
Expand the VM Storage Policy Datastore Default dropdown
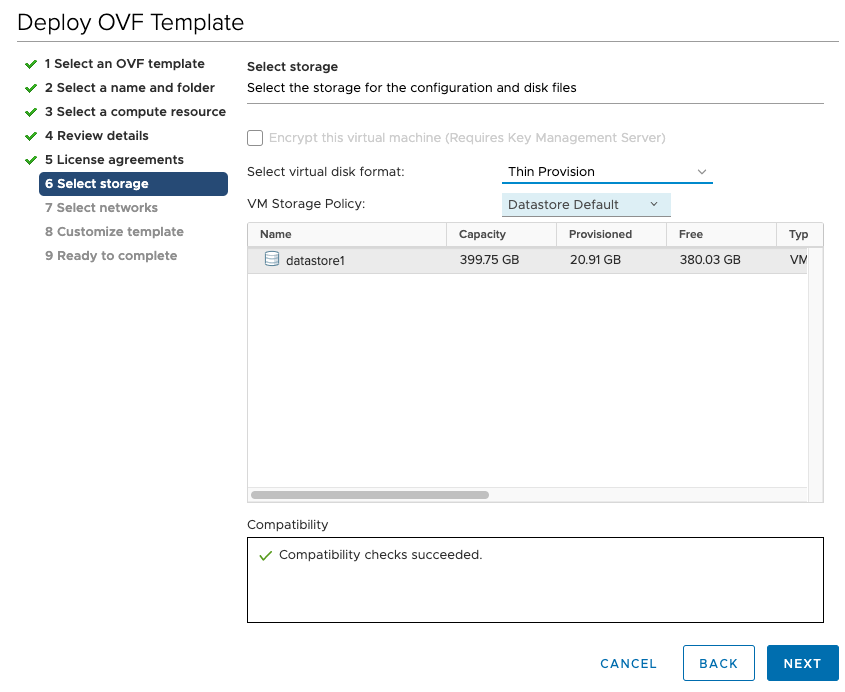(586, 205)
